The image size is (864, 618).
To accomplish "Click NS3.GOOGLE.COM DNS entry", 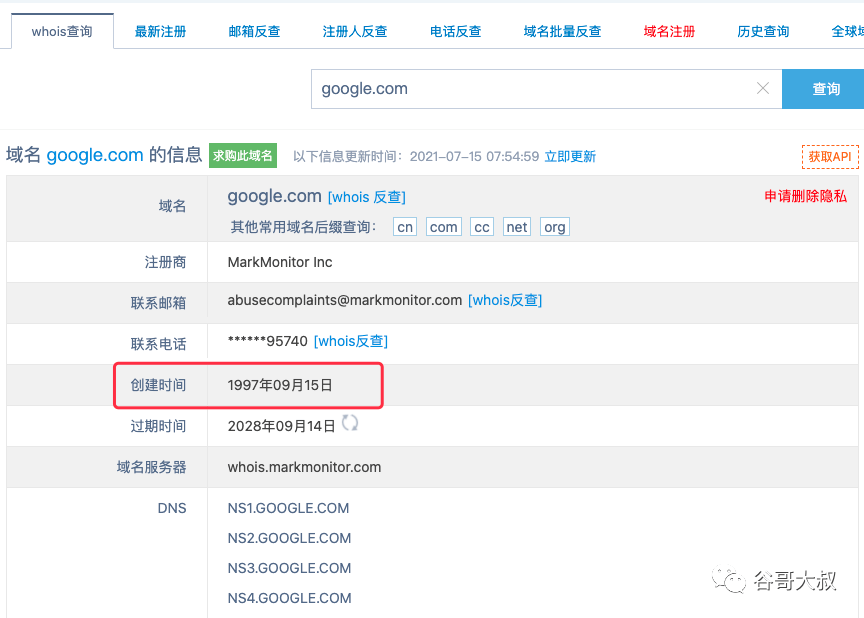I will click(289, 568).
